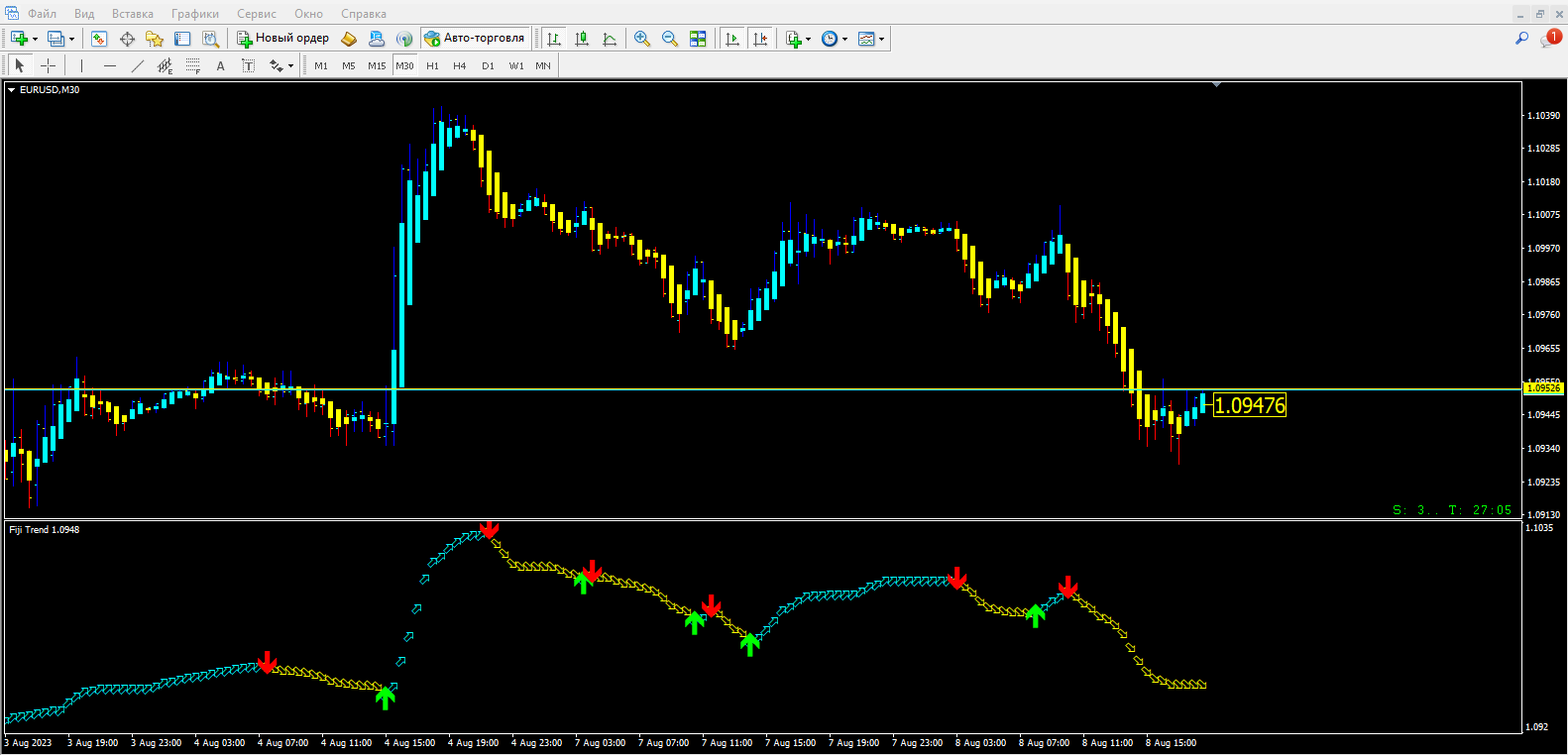Open the Вставка menu
Viewport: 1568px width, 756px height.
[133, 14]
